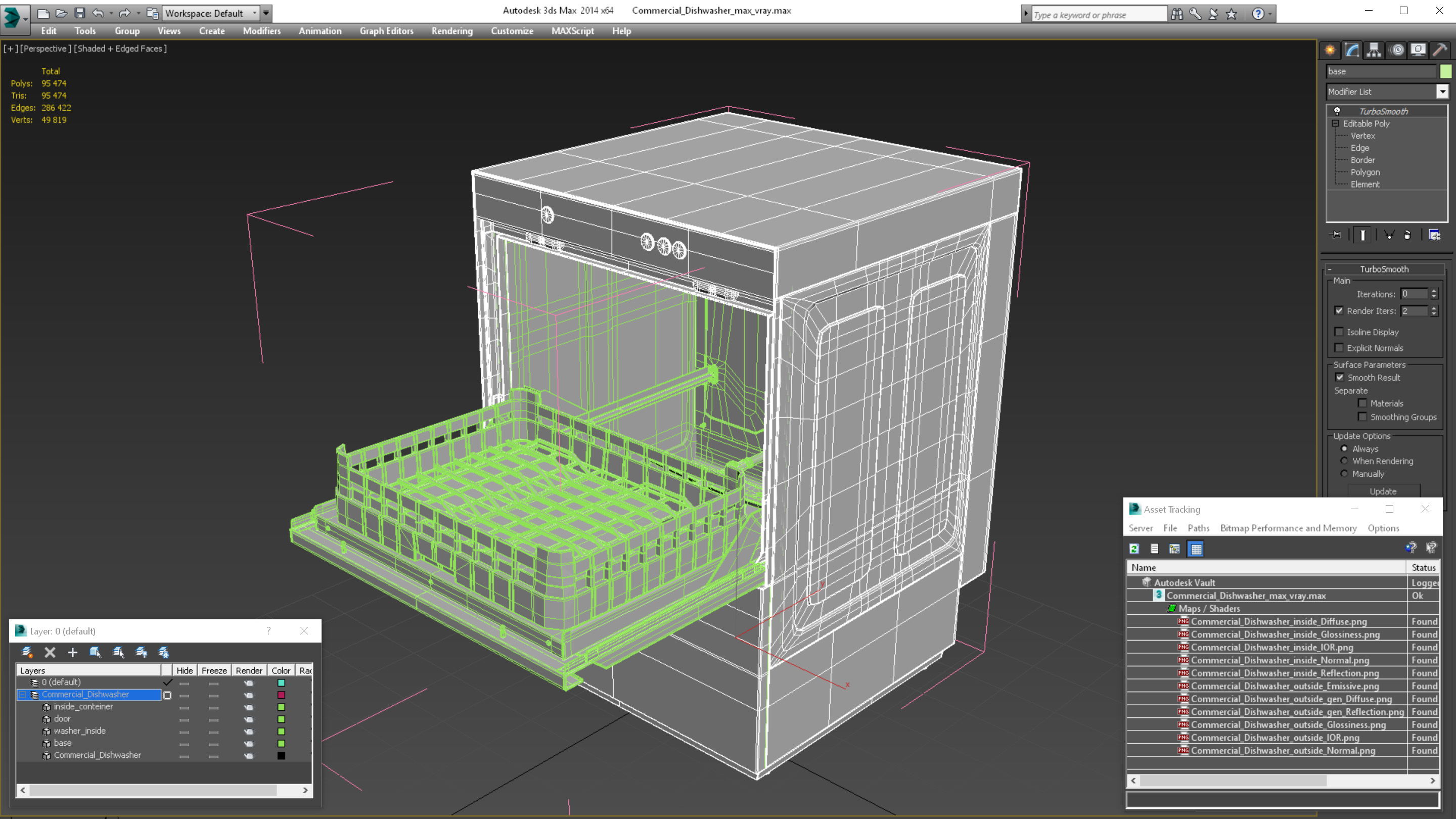Delete highlighted layer with X icon

point(50,652)
